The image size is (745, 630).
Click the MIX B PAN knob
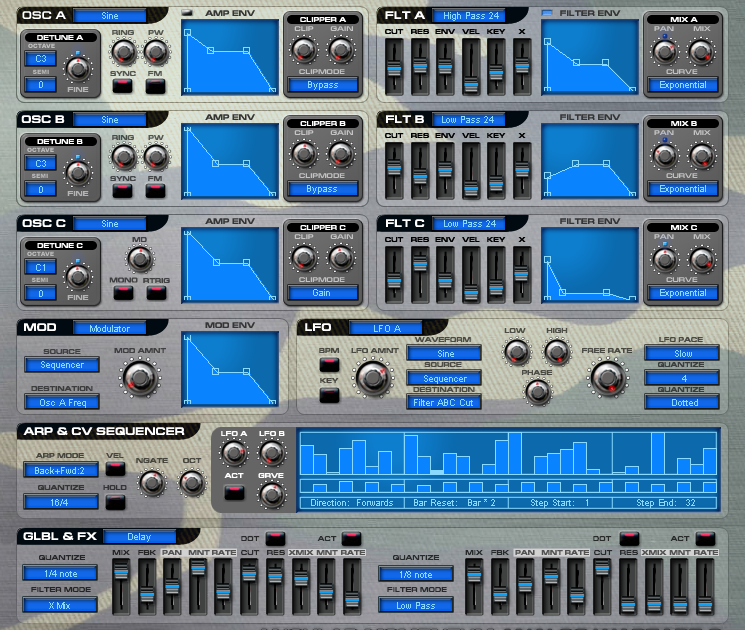[665, 155]
